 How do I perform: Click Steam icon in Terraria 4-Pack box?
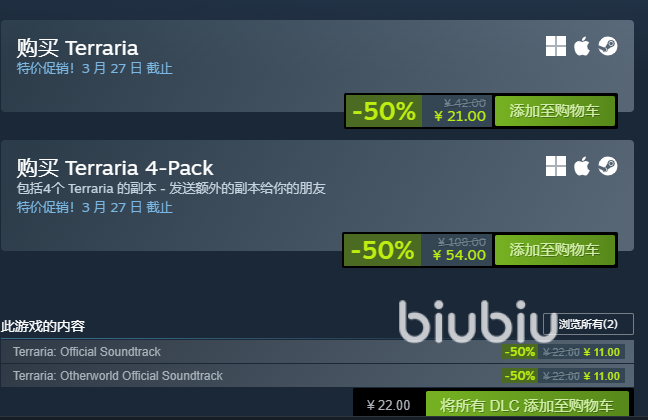click(608, 166)
